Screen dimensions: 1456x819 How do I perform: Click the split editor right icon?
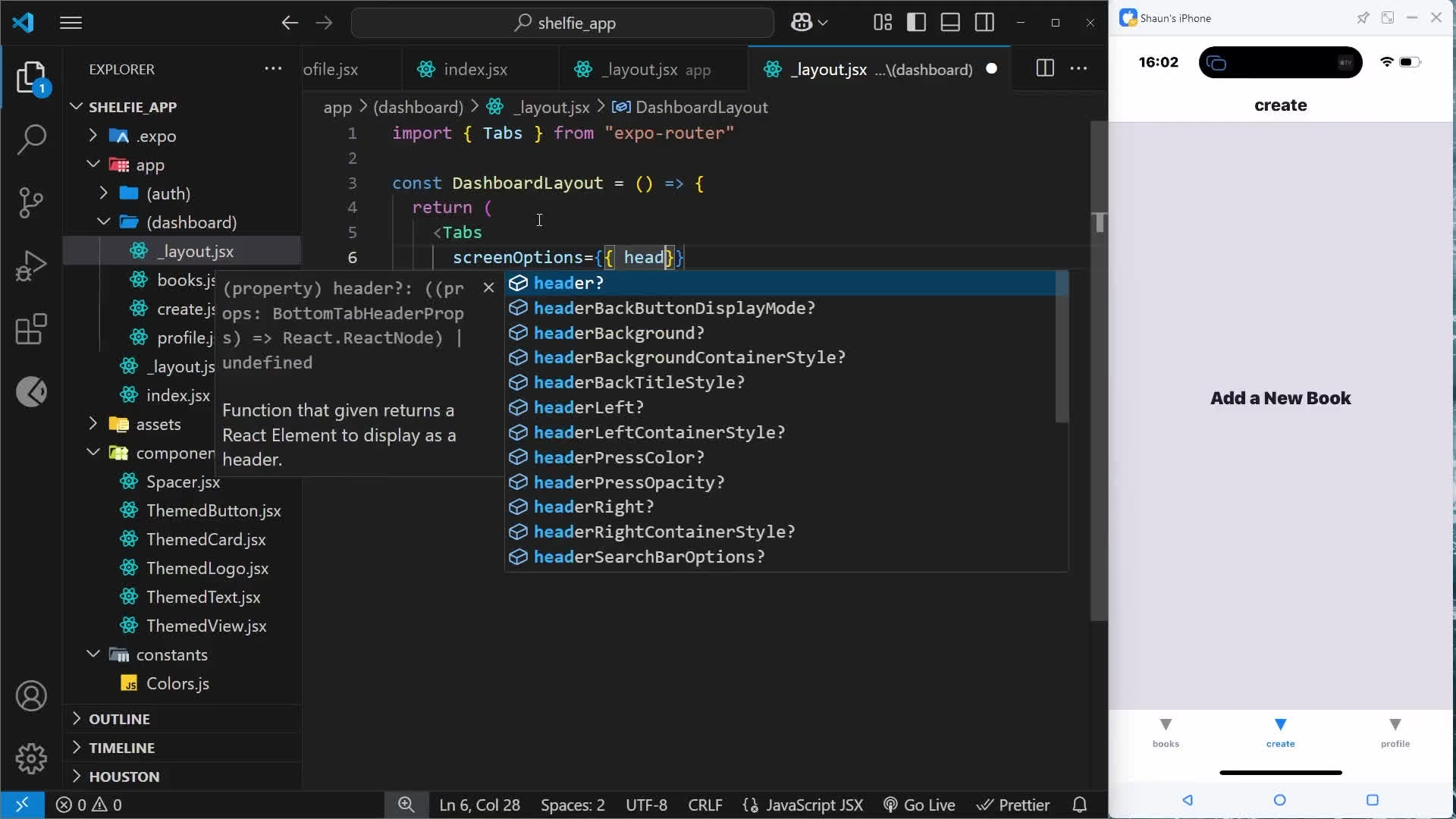[x=1044, y=69]
